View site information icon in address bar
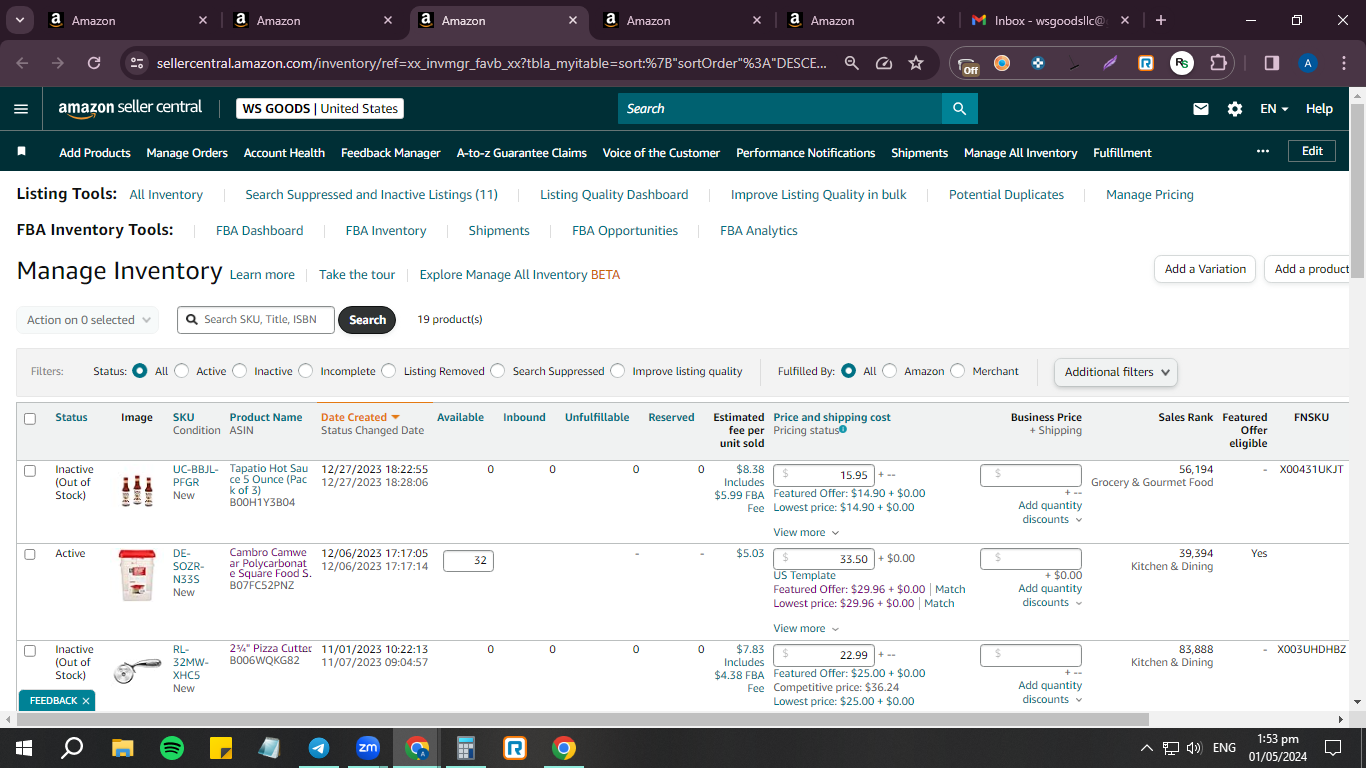Screen dimensions: 1366x768 (137, 63)
